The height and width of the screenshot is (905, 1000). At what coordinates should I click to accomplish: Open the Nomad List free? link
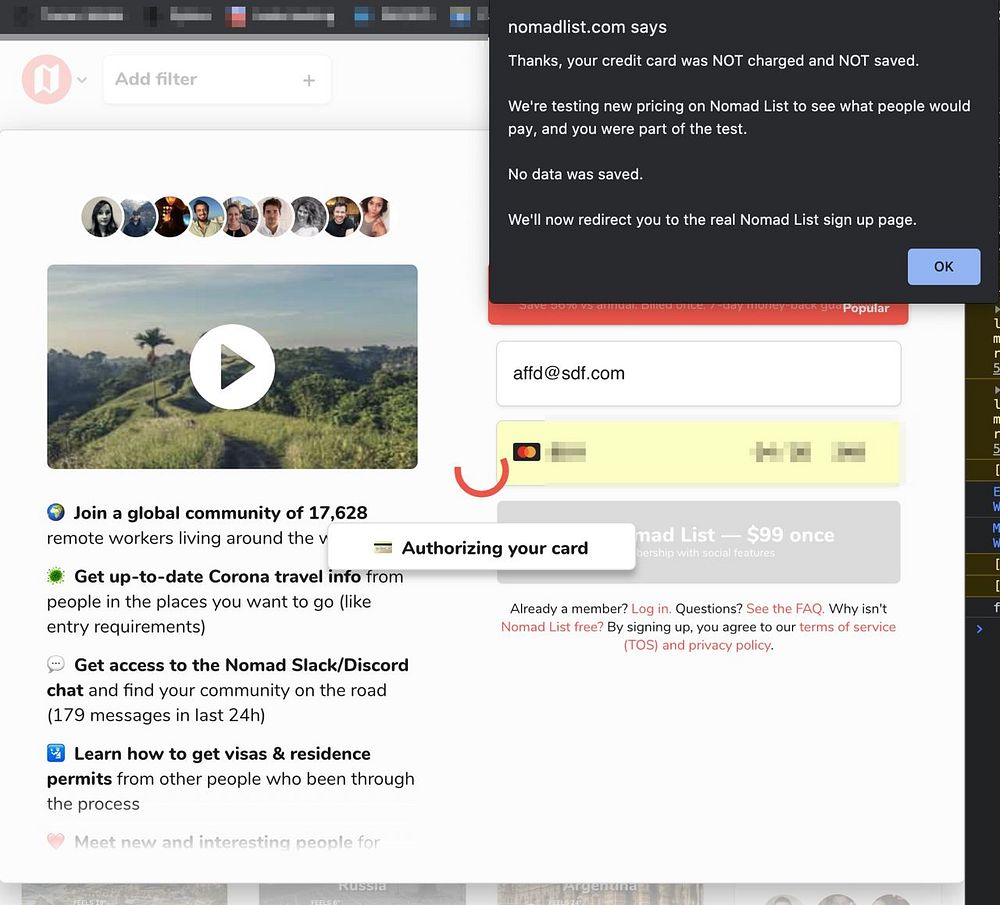[x=552, y=627]
